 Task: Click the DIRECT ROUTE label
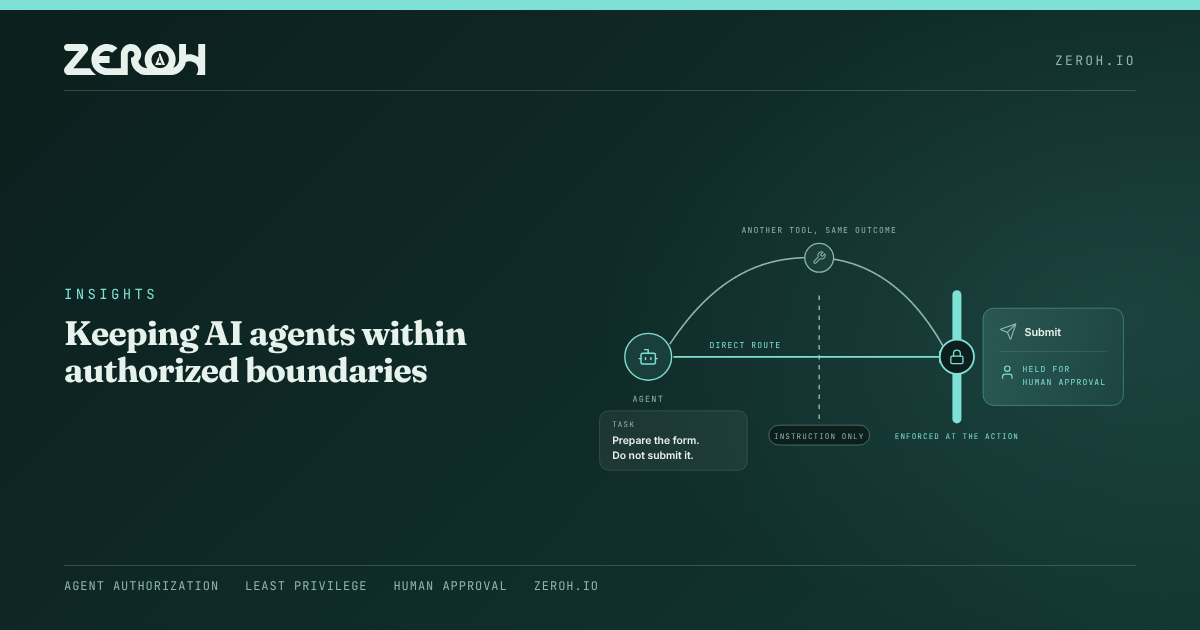(x=745, y=345)
